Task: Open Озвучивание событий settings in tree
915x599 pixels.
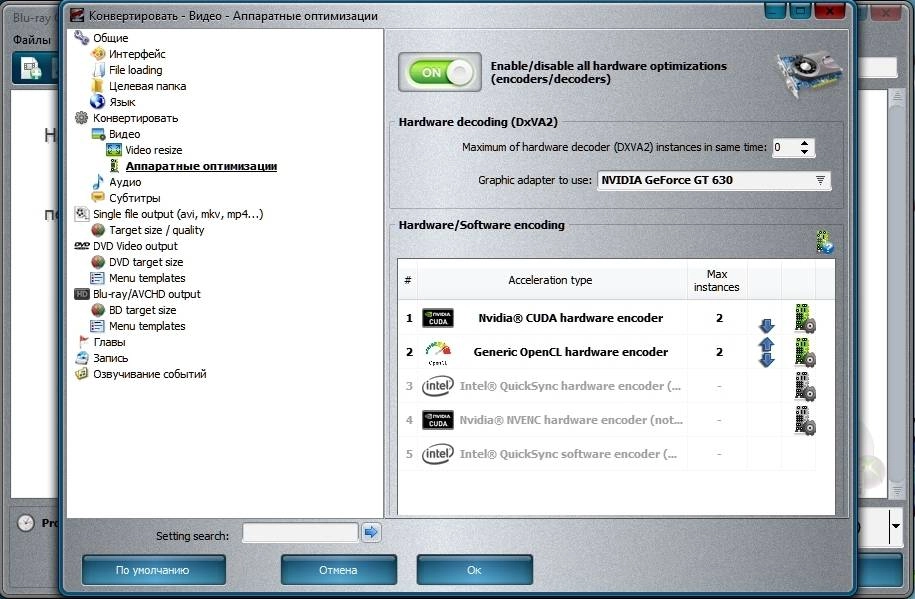Action: point(149,374)
